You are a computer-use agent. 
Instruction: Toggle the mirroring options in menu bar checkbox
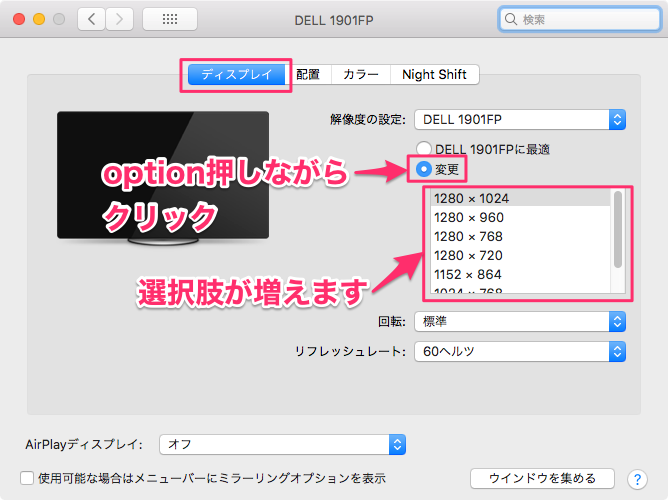click(x=27, y=478)
